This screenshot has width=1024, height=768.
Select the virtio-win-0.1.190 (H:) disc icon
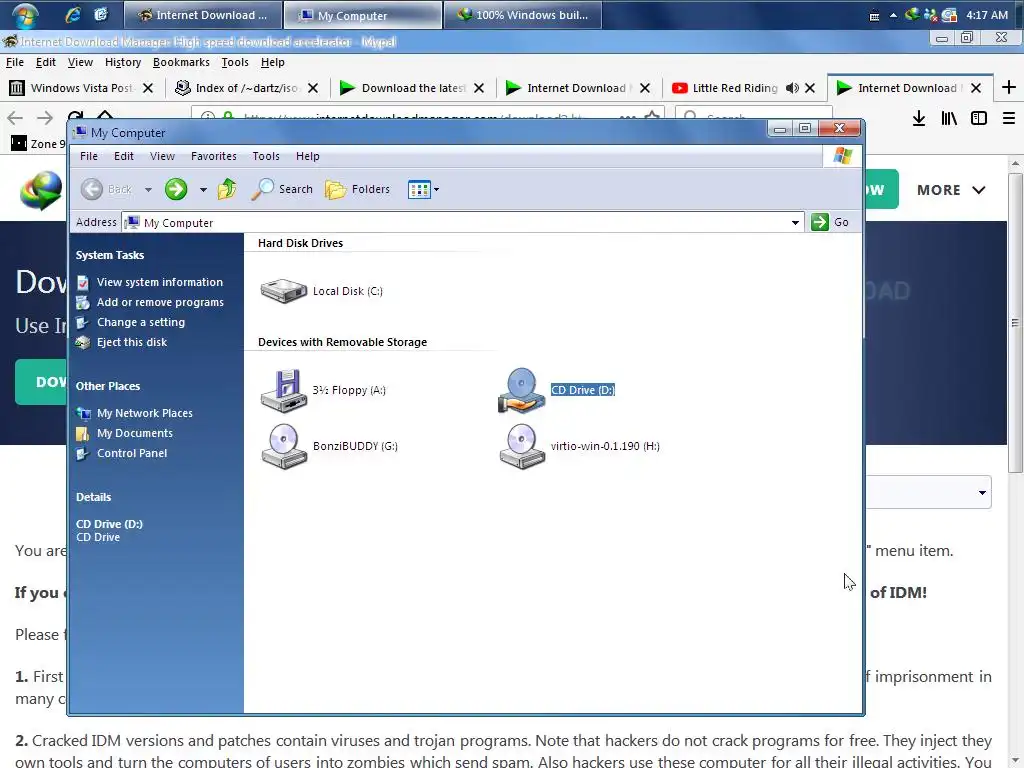521,446
